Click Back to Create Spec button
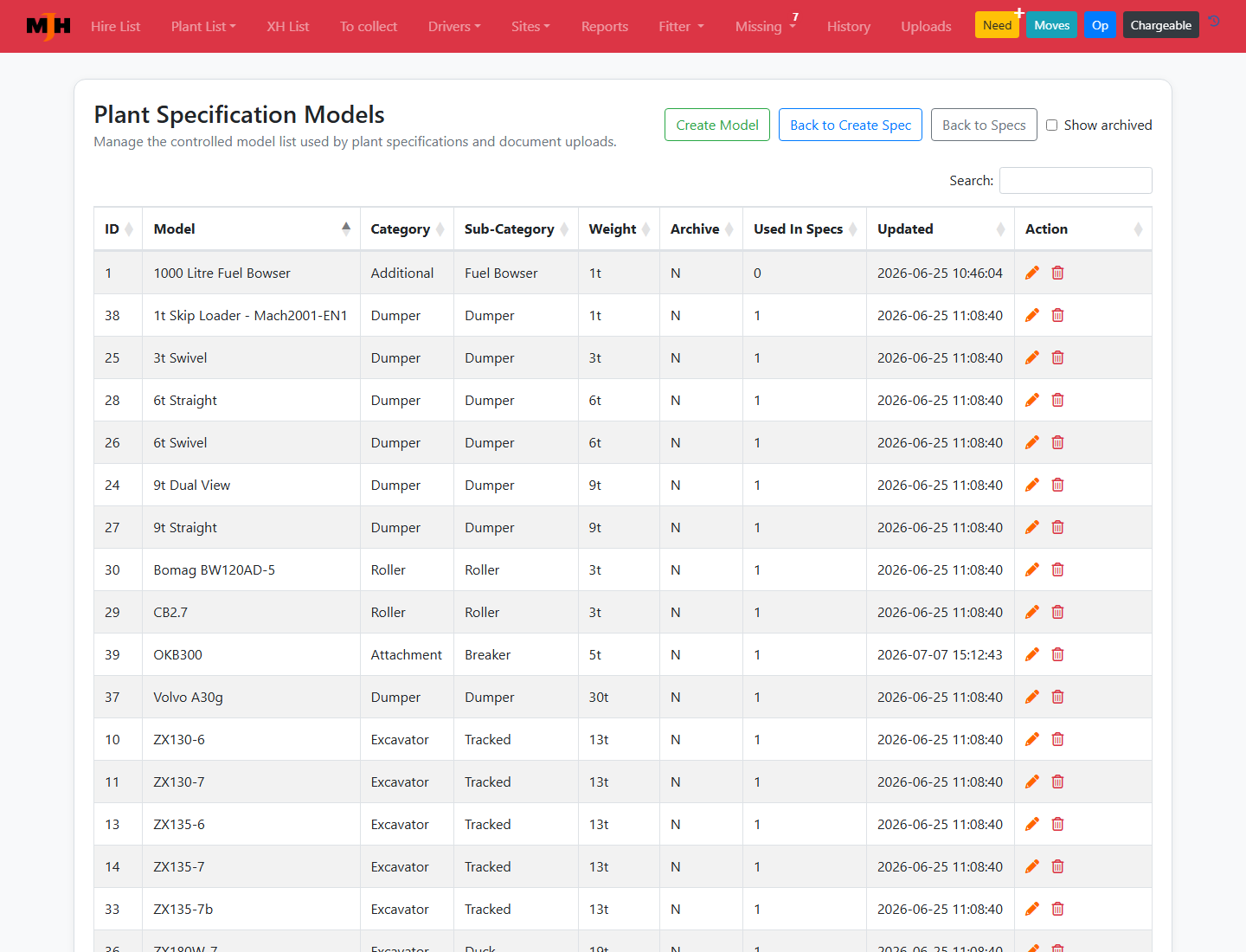 pyautogui.click(x=851, y=125)
